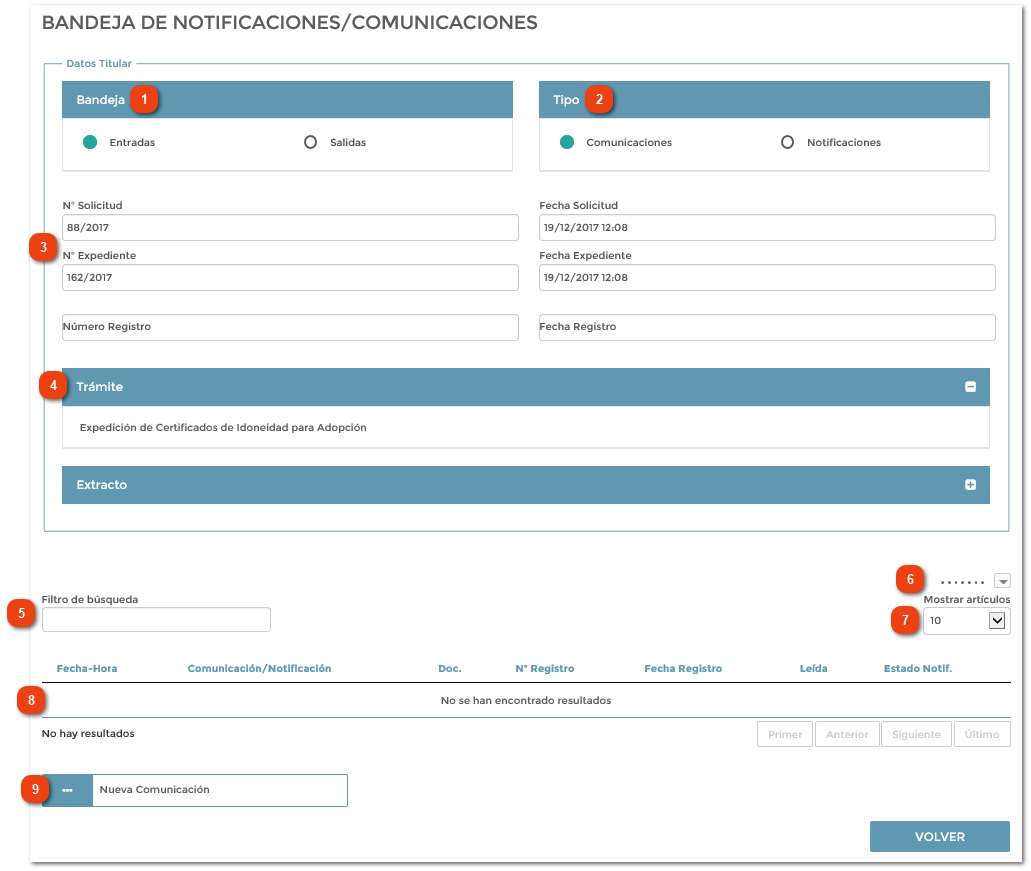Click the plus icon on the Extracto header
Image resolution: width=1031 pixels, height=871 pixels.
pyautogui.click(x=971, y=484)
